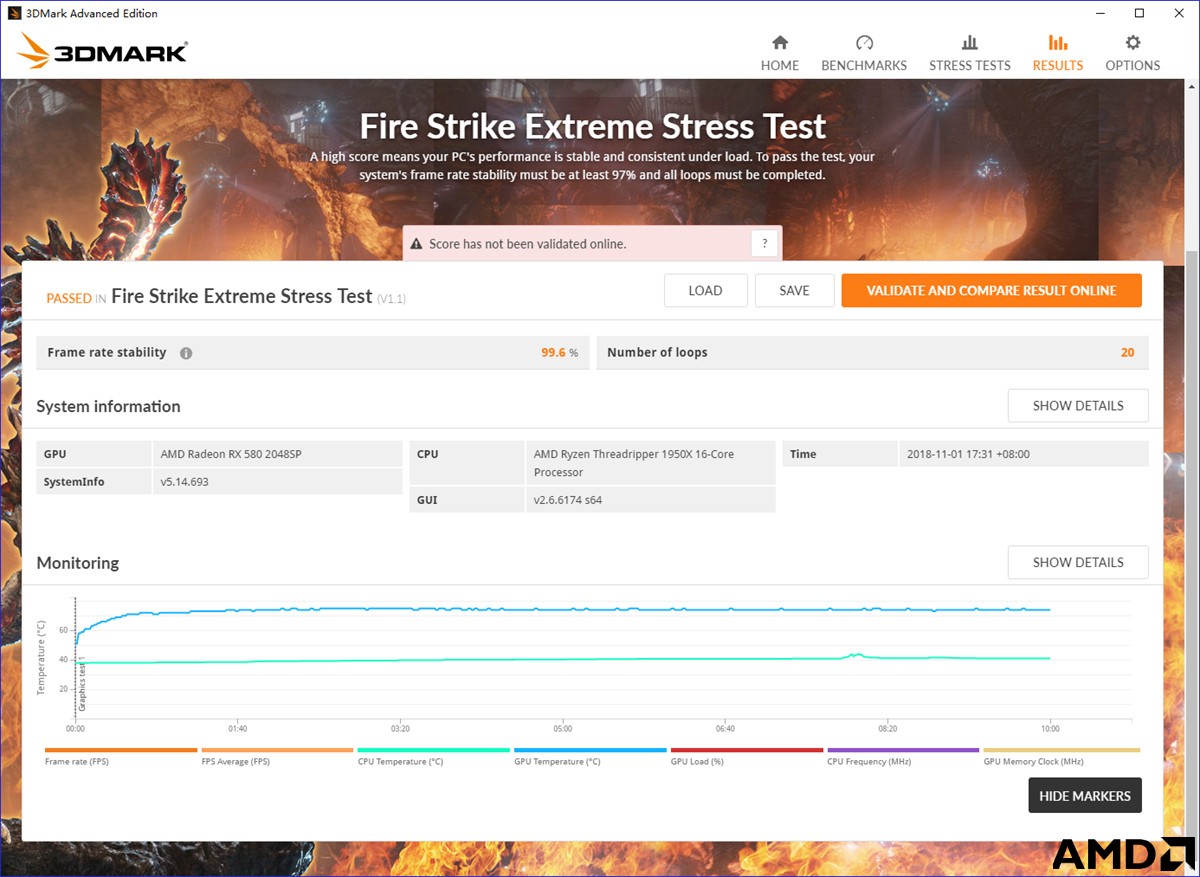This screenshot has width=1200, height=877.
Task: Switch to OPTIONS tab label
Action: [x=1133, y=65]
